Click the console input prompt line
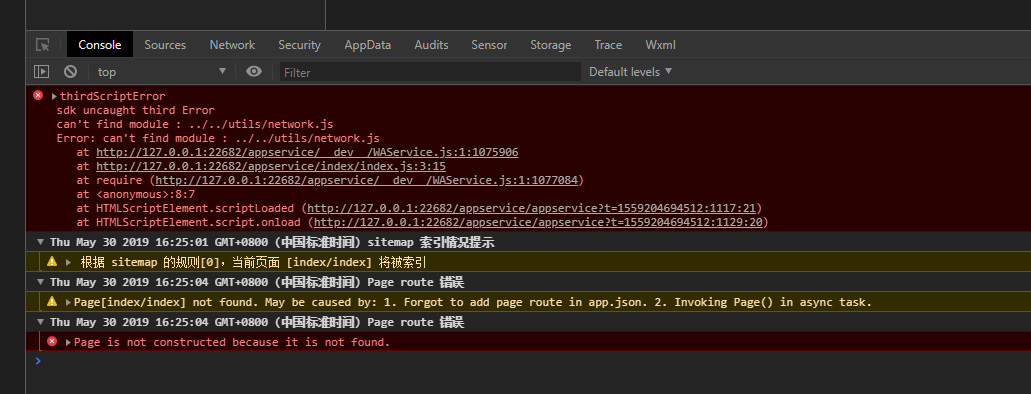Viewport: 1031px width, 394px height. coord(528,360)
